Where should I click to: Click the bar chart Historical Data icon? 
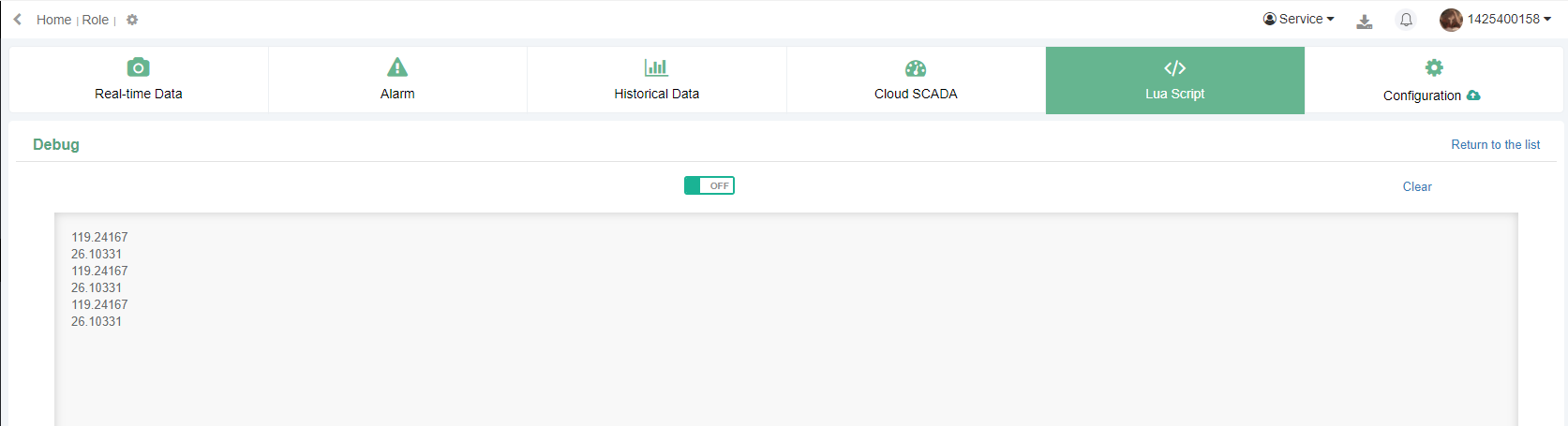656,67
